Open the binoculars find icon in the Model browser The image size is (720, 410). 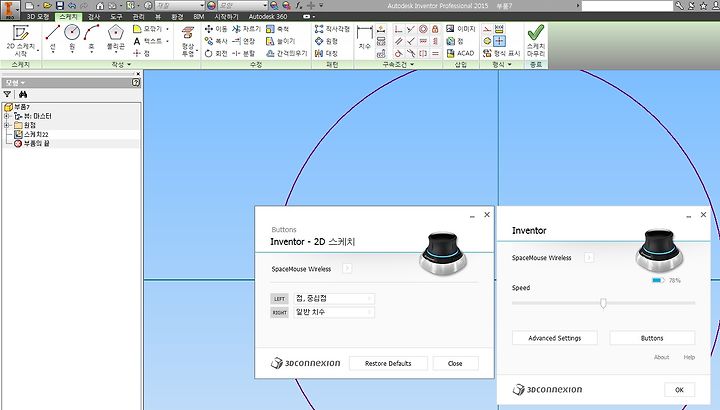pyautogui.click(x=23, y=94)
